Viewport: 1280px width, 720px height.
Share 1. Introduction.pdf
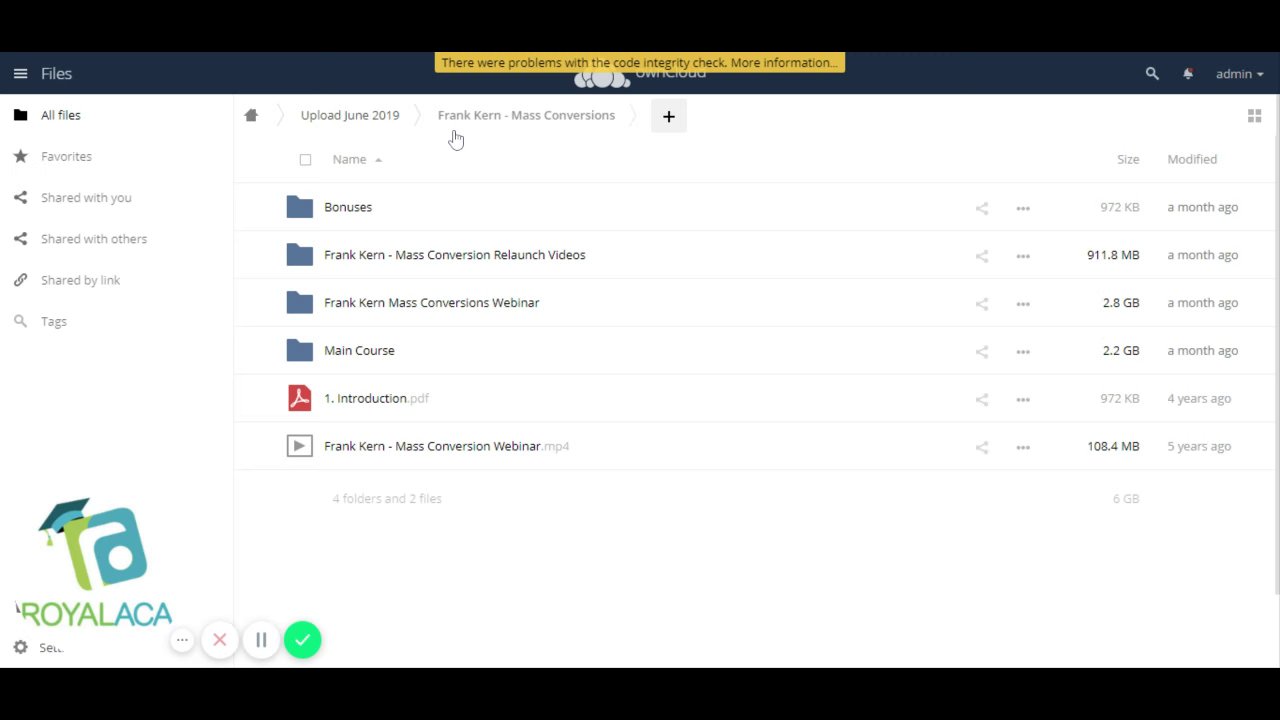pyautogui.click(x=982, y=400)
